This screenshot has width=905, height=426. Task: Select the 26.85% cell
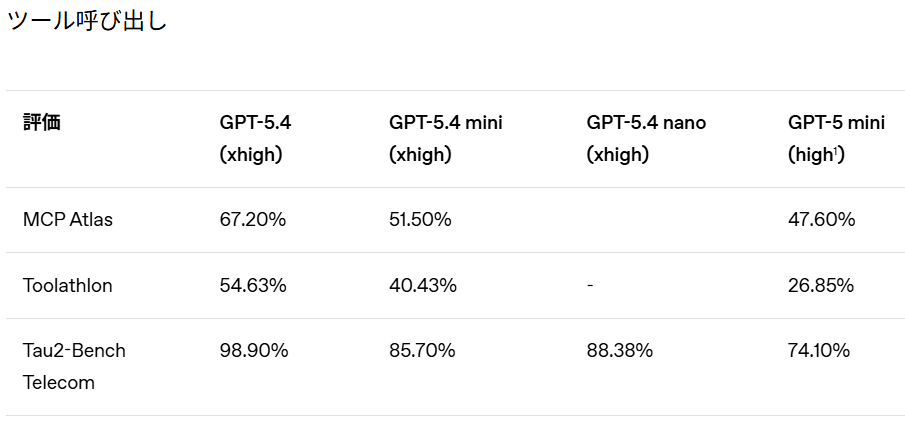(x=821, y=286)
